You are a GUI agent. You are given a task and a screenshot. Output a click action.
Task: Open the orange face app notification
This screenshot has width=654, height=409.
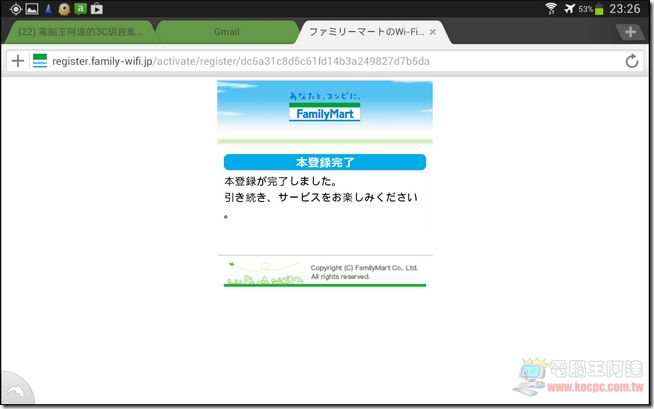(x=64, y=9)
